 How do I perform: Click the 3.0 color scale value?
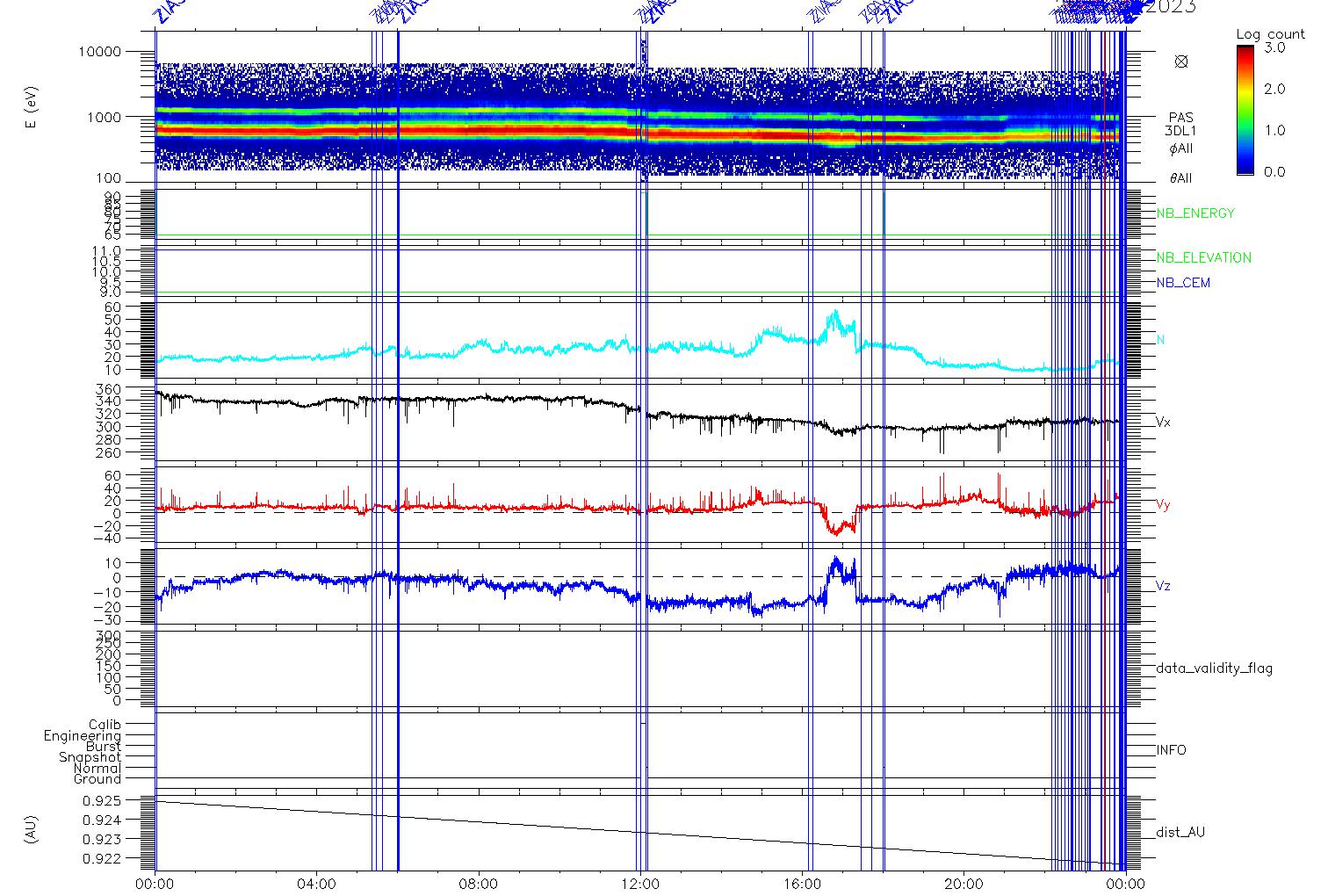point(1274,48)
